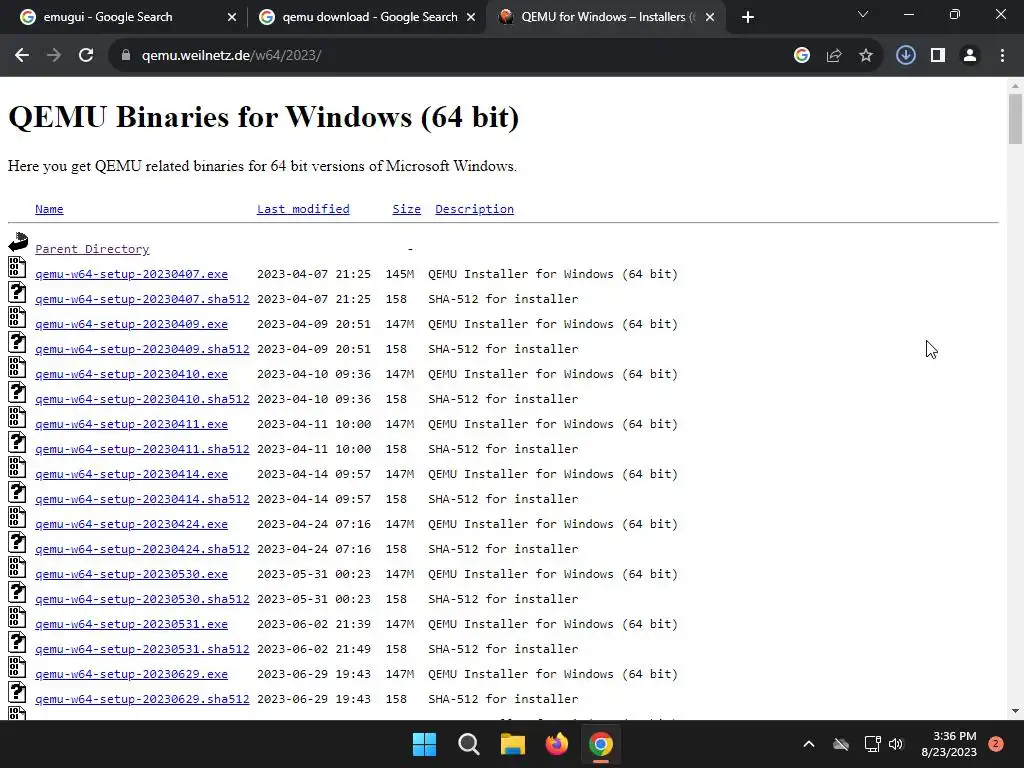Open the notification badge showing 2
Viewport: 1024px width, 768px height.
click(996, 744)
